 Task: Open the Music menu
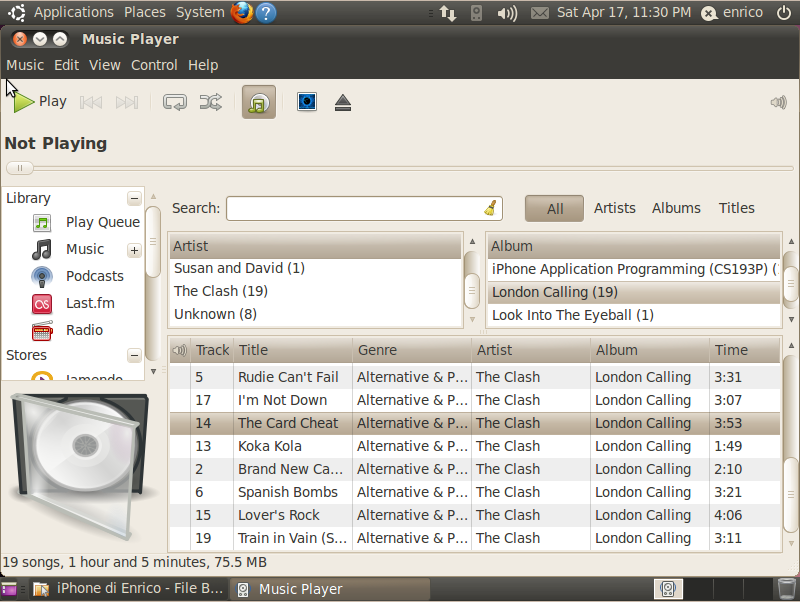[x=24, y=65]
